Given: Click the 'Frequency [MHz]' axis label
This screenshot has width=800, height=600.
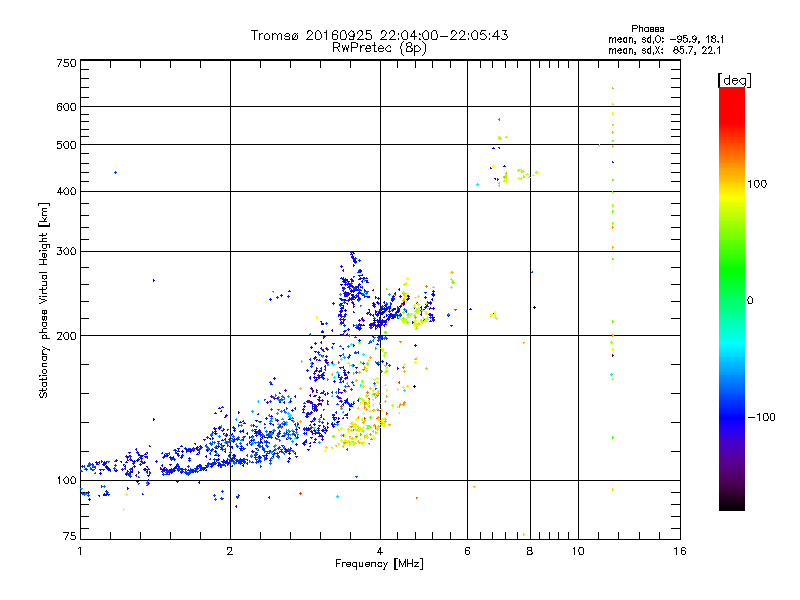Looking at the screenshot, I should pyautogui.click(x=379, y=564).
